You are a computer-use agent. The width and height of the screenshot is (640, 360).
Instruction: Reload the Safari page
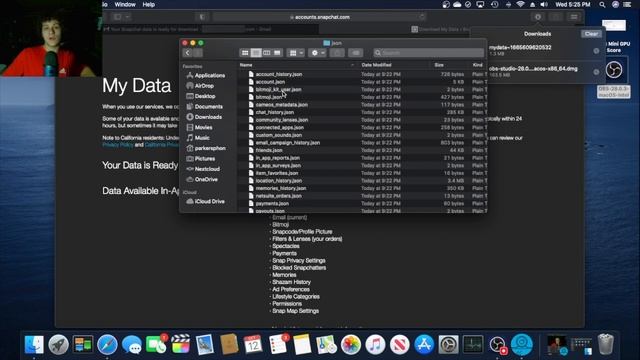tap(422, 17)
